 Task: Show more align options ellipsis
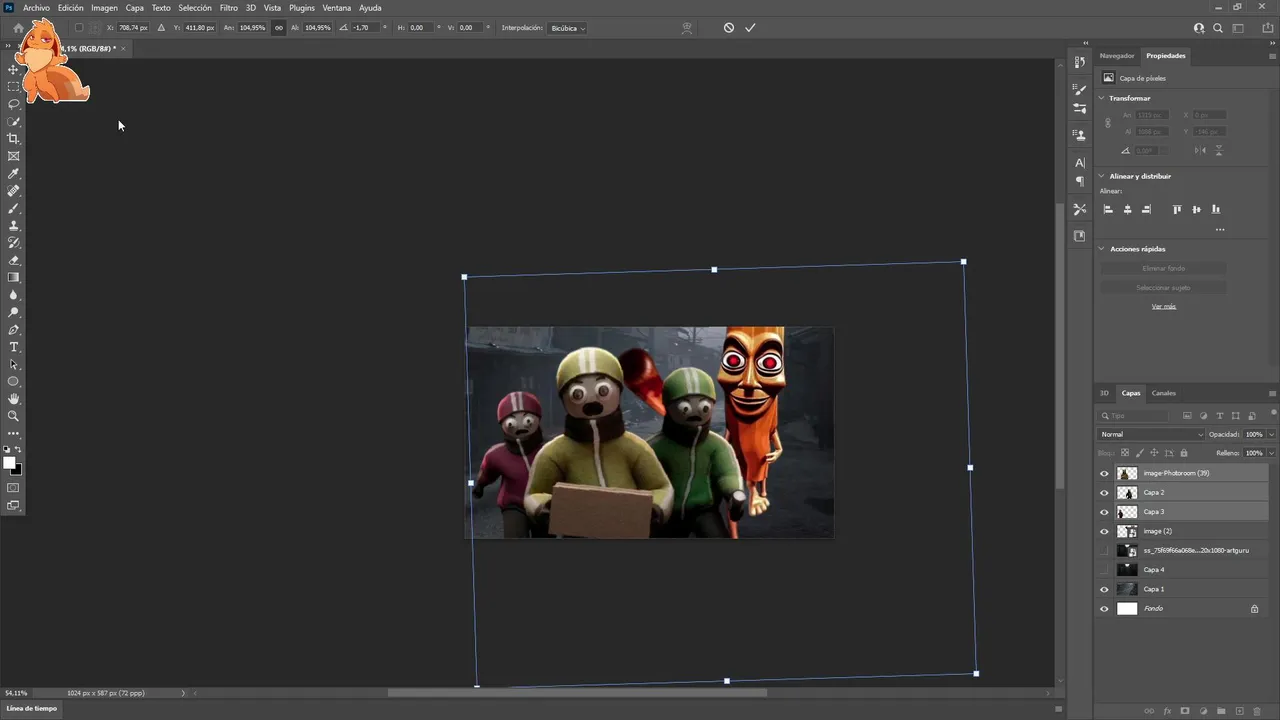point(1220,230)
